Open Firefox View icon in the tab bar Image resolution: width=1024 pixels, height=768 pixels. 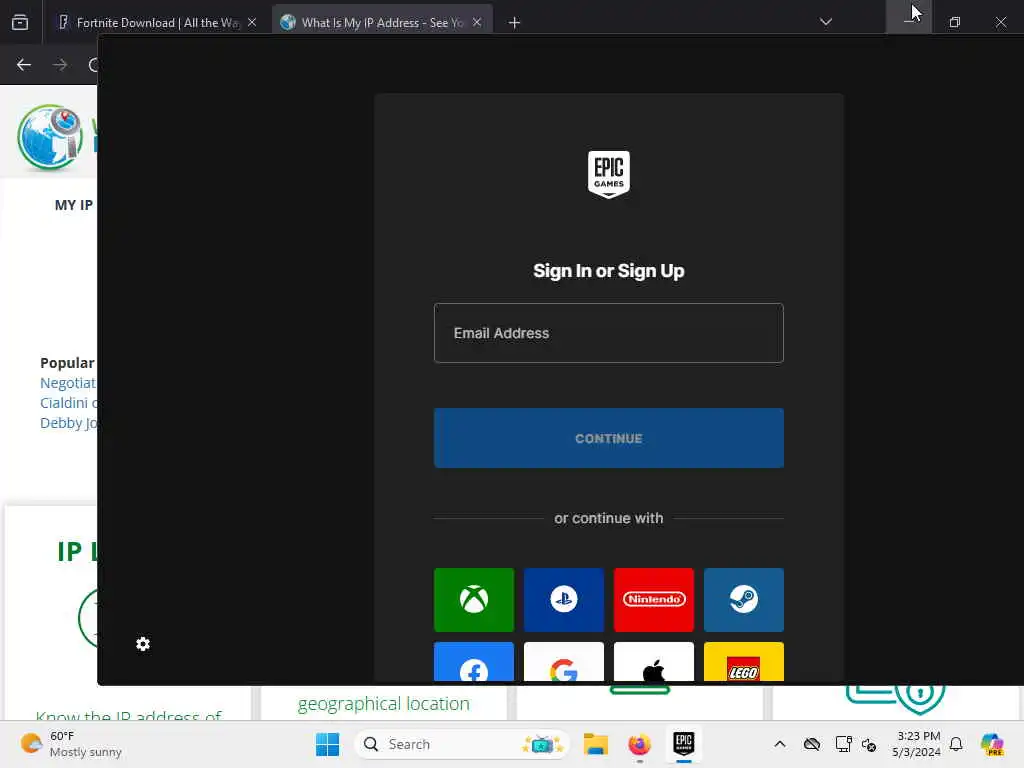20,23
